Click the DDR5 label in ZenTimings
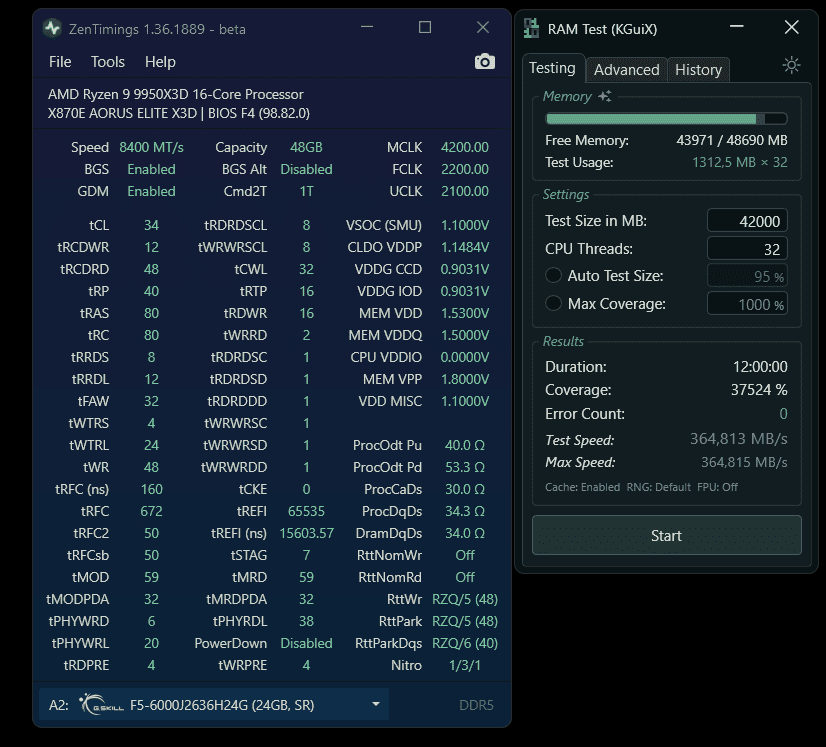826x747 pixels. [476, 705]
